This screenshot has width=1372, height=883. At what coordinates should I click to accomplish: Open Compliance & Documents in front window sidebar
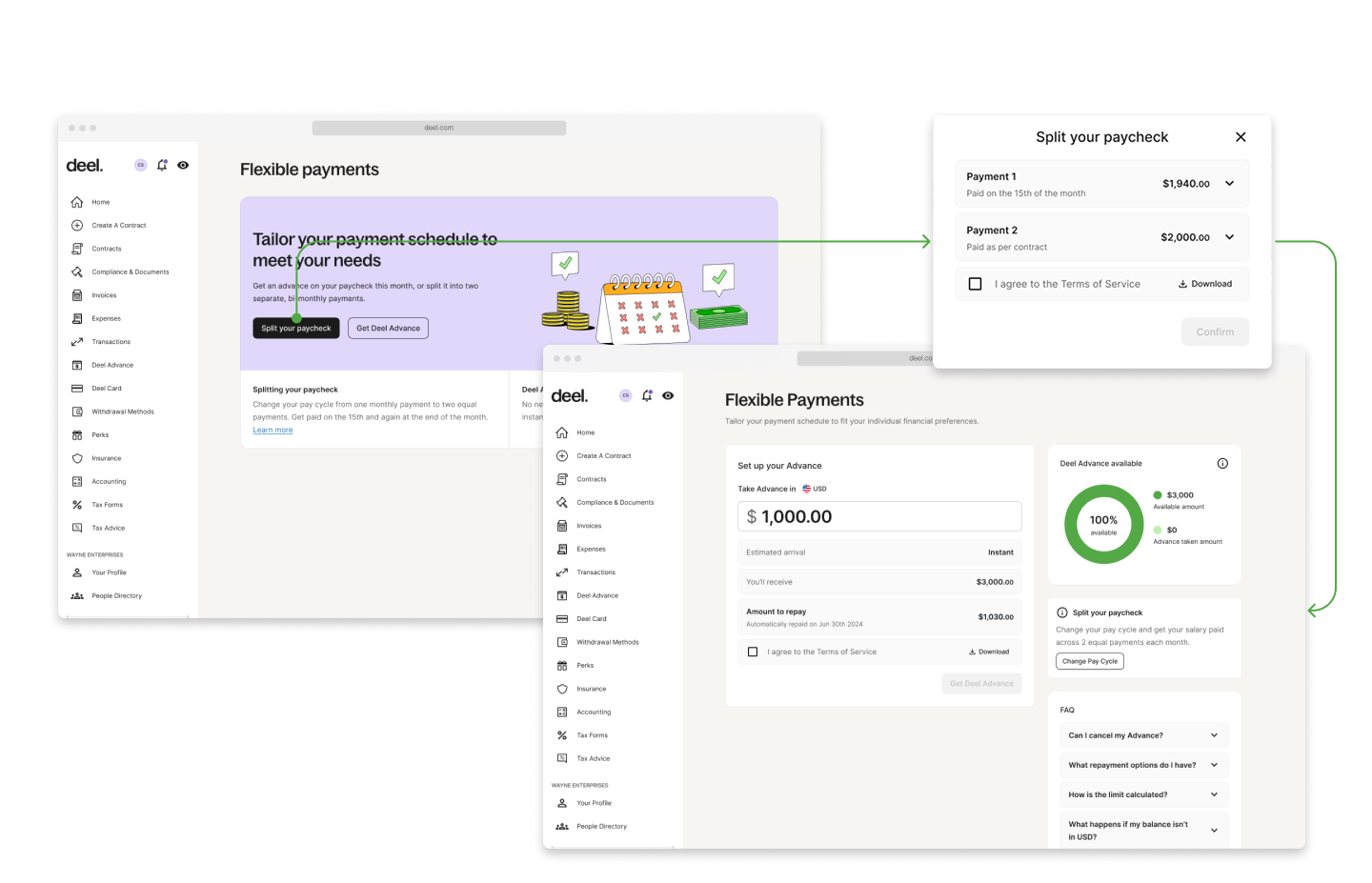[x=615, y=503]
